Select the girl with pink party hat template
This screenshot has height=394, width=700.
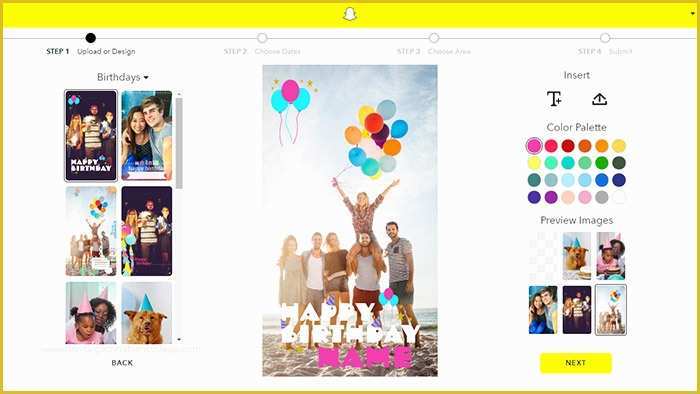(91, 313)
